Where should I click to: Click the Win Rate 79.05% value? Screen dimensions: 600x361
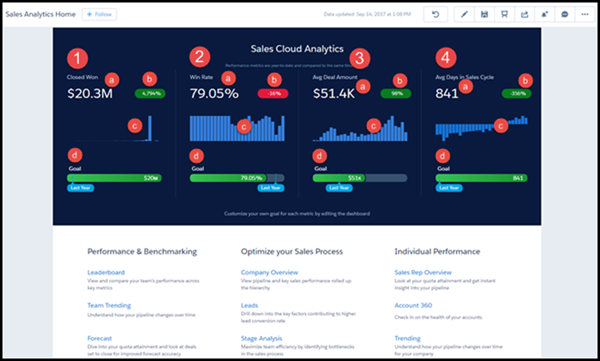click(x=214, y=93)
